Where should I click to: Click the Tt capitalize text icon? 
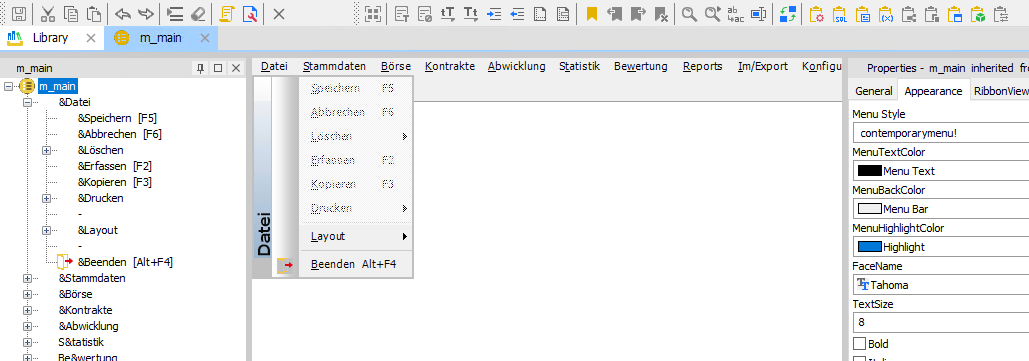[471, 14]
